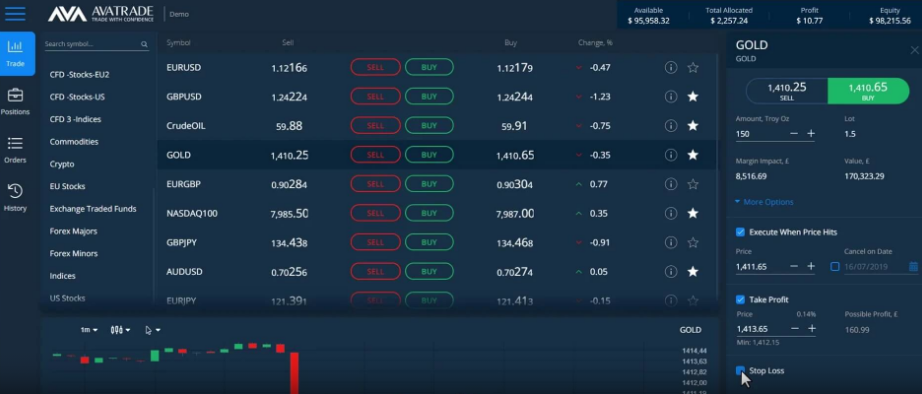The height and width of the screenshot is (394, 922).
Task: Decrease Take Profit price with minus
Action: [x=795, y=329]
